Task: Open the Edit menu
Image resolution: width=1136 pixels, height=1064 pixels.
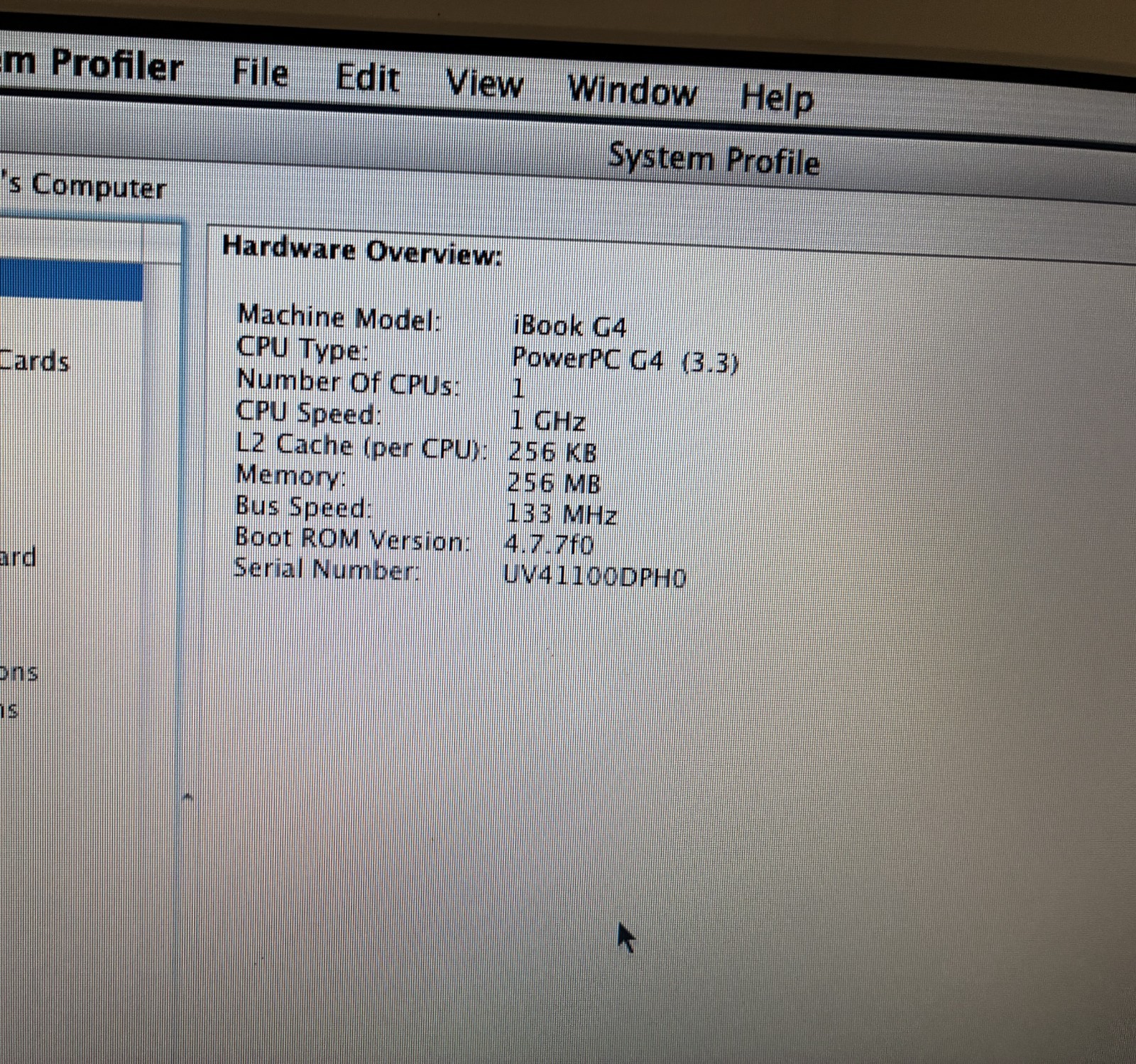Action: (368, 77)
